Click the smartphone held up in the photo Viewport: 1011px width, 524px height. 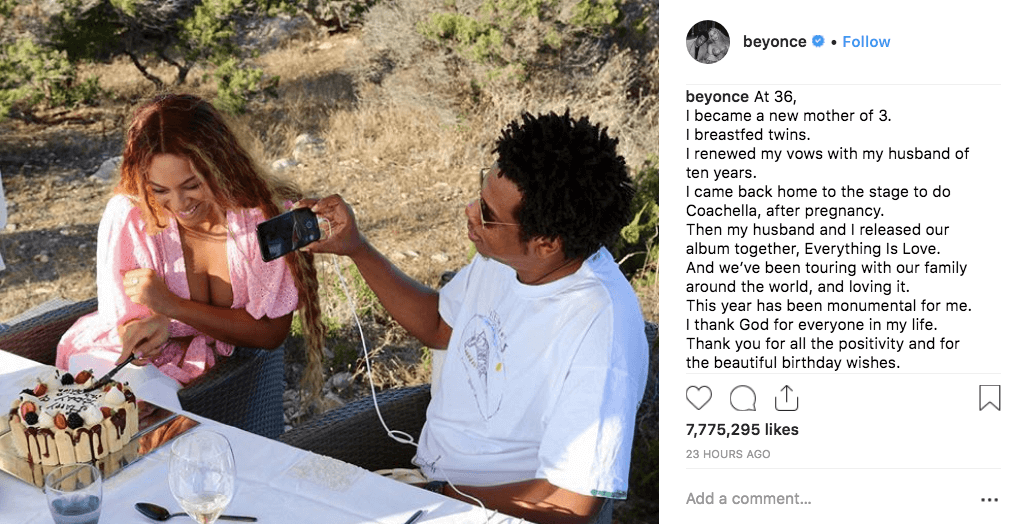point(288,234)
